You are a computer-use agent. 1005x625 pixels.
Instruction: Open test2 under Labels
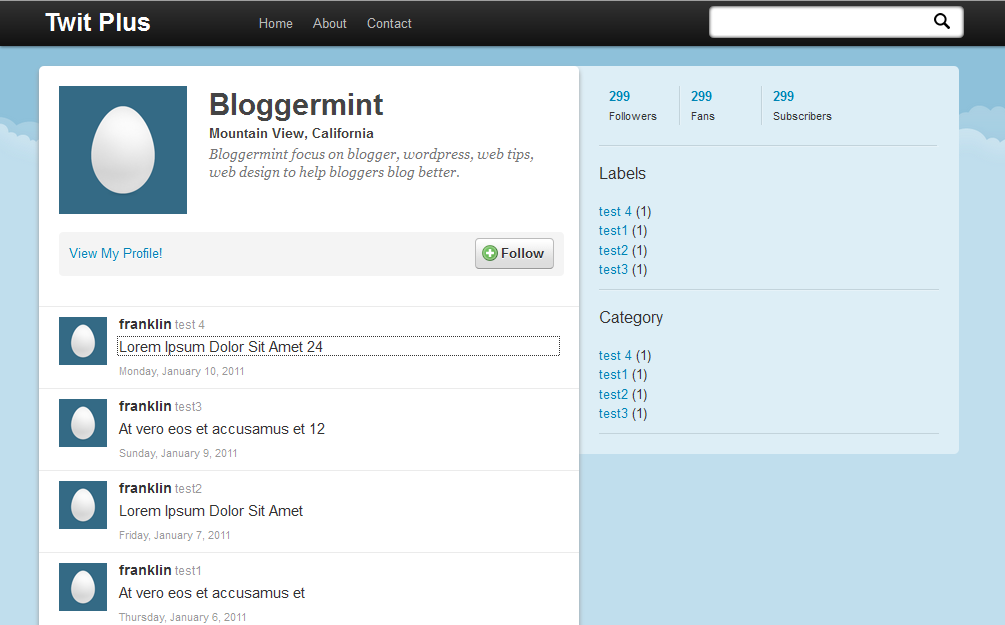click(613, 251)
